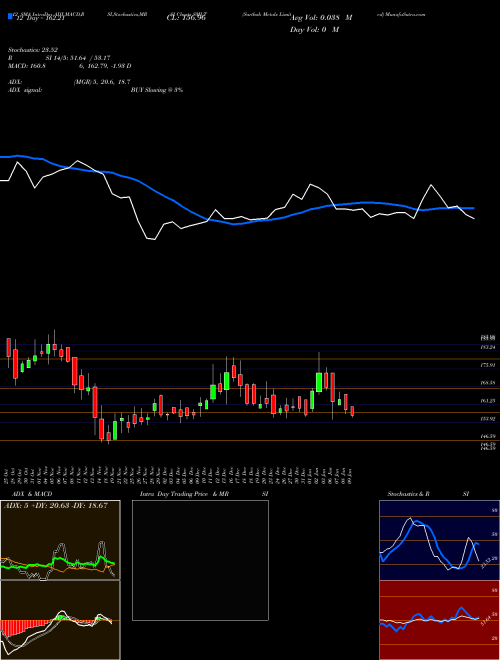The height and width of the screenshot is (660, 500).
Task: Open the dark blue Stochastics chart panel
Action: 439,540
